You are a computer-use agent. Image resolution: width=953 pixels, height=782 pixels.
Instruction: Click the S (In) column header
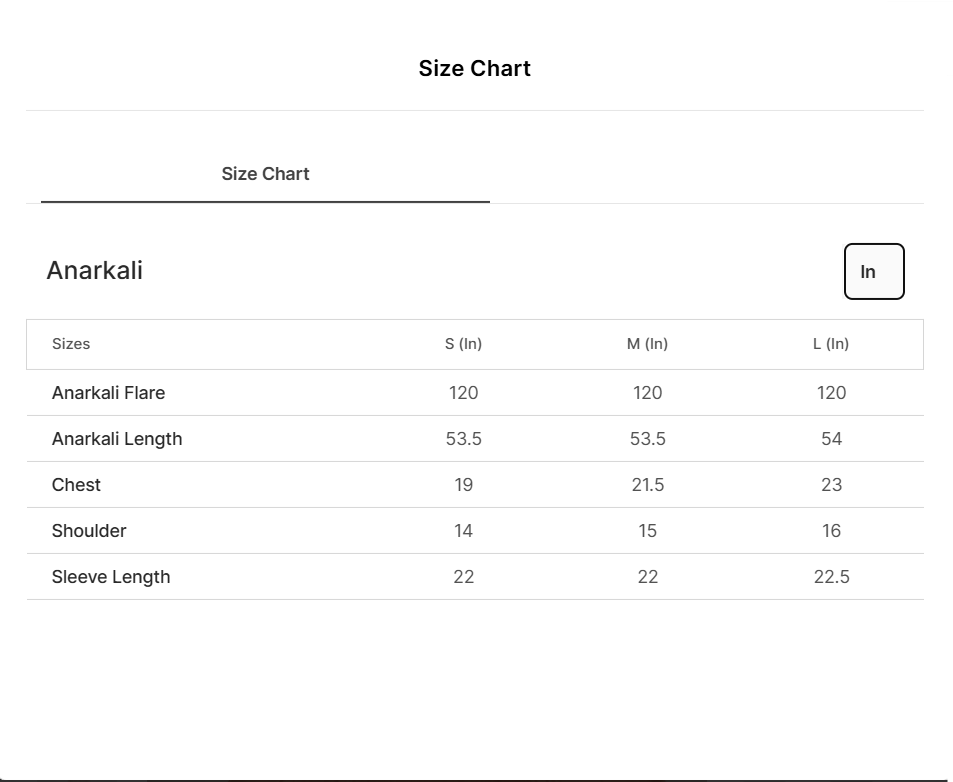tap(463, 344)
